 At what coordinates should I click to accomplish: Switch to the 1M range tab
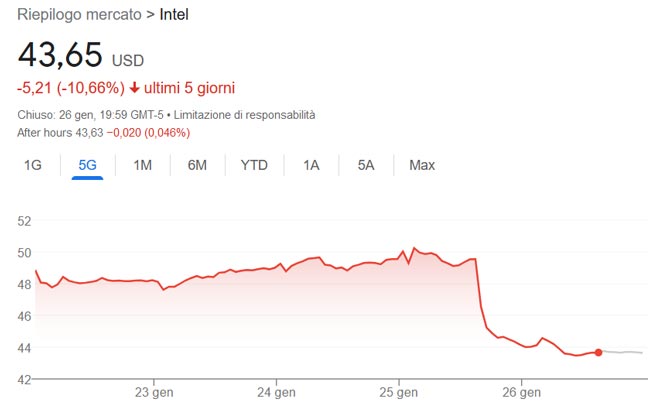click(x=142, y=165)
